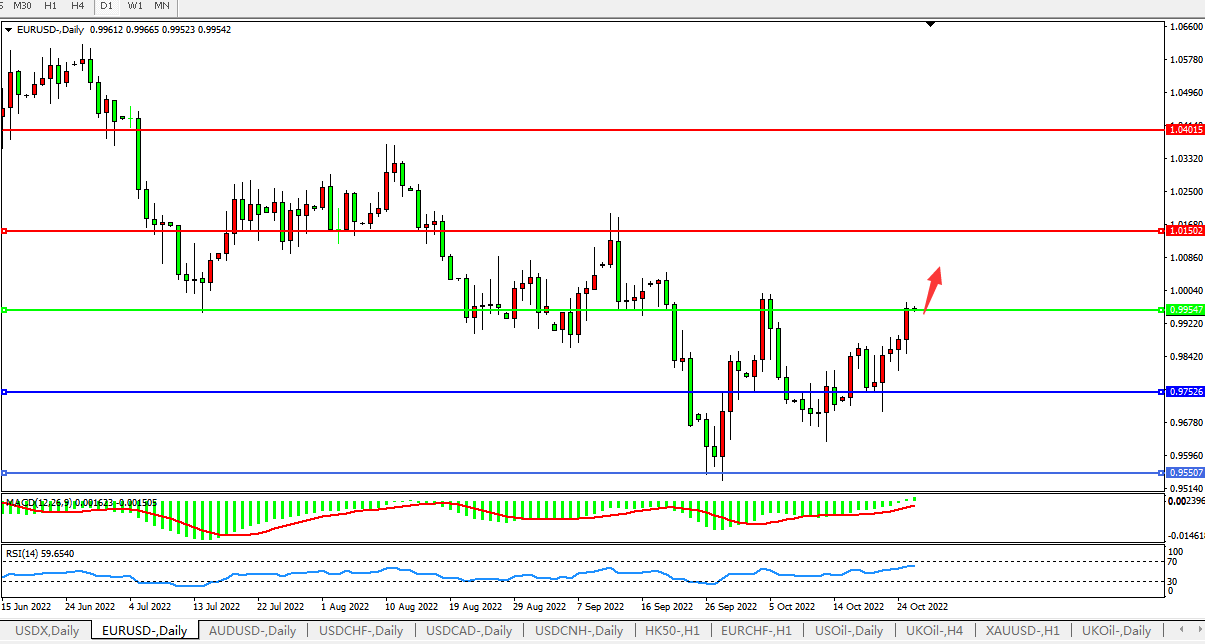Expand the EURUSD chart title dropdown triangle
The height and width of the screenshot is (644, 1205).
(x=9, y=30)
